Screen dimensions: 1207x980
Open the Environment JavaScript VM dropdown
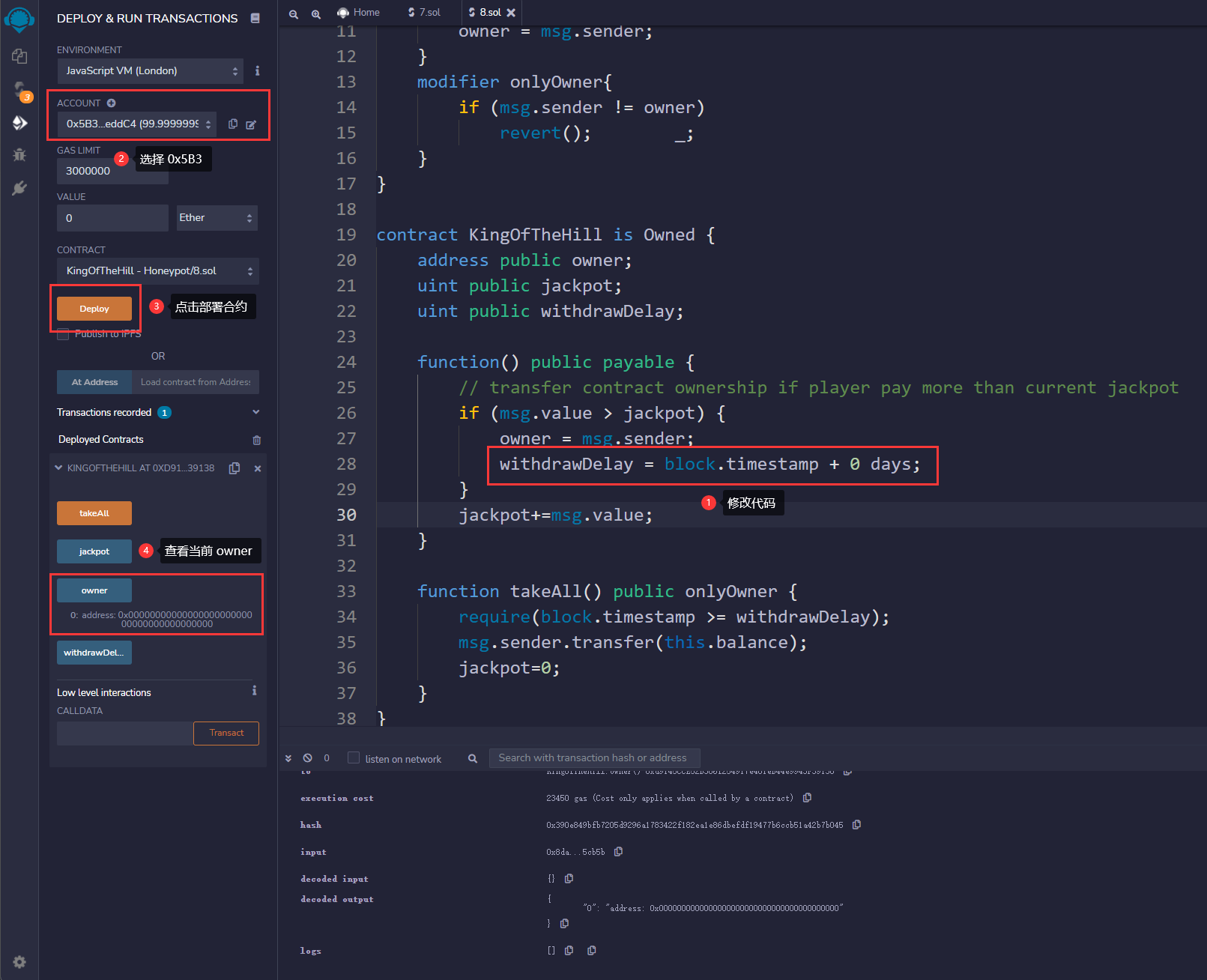click(x=151, y=71)
